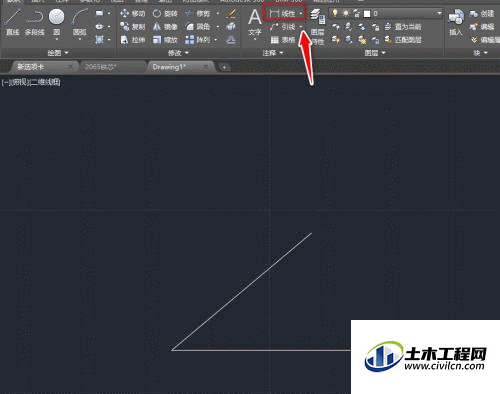The width and height of the screenshot is (500, 394).
Task: Click Edit block (编辑)
Action: [482, 27]
